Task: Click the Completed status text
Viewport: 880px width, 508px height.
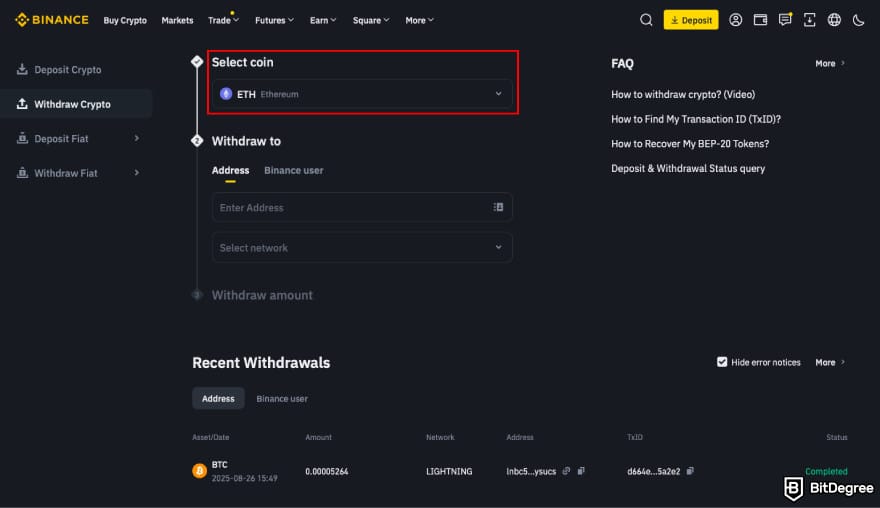Action: pos(826,472)
